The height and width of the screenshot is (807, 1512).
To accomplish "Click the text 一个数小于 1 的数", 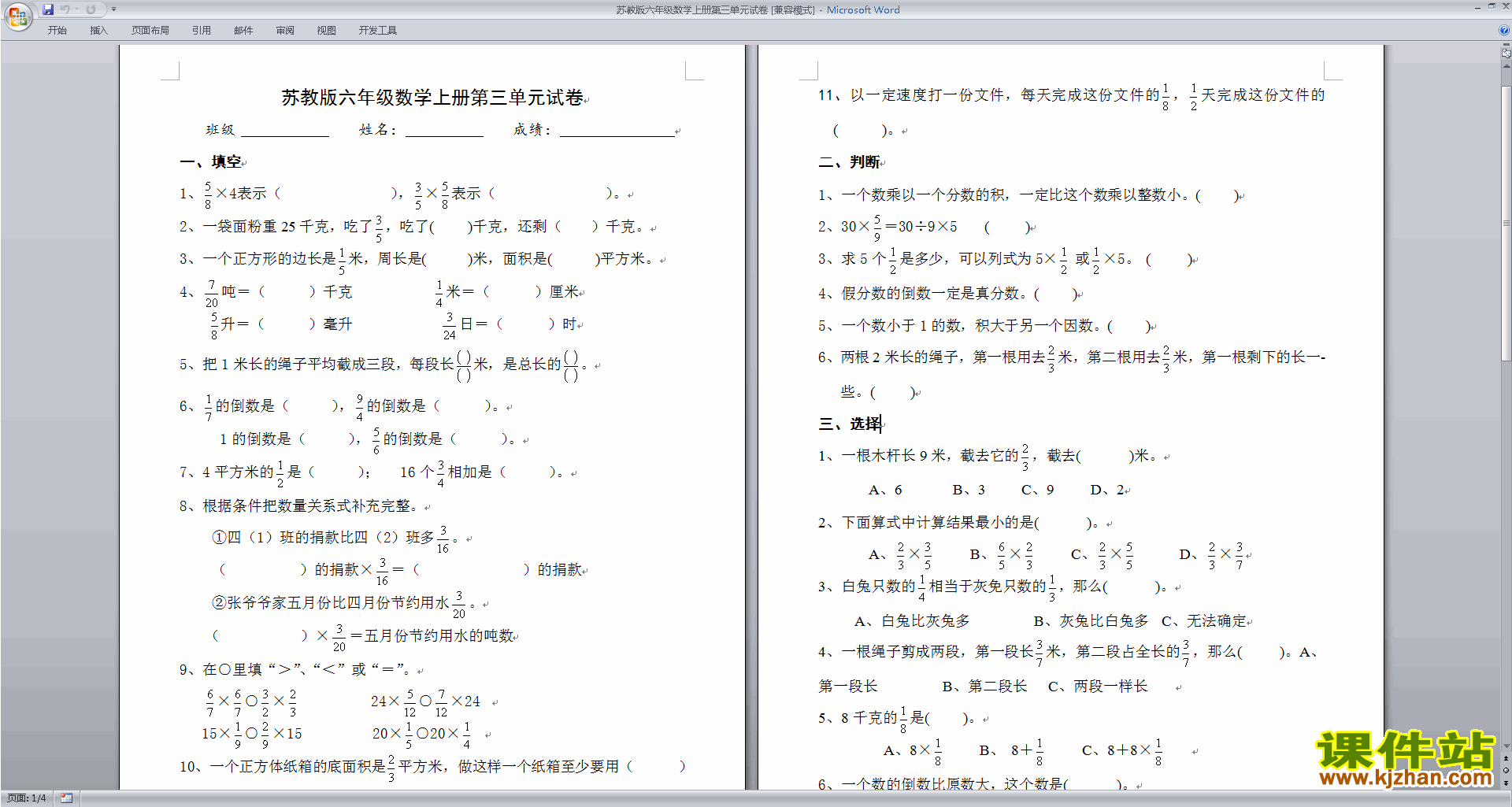I will [902, 326].
